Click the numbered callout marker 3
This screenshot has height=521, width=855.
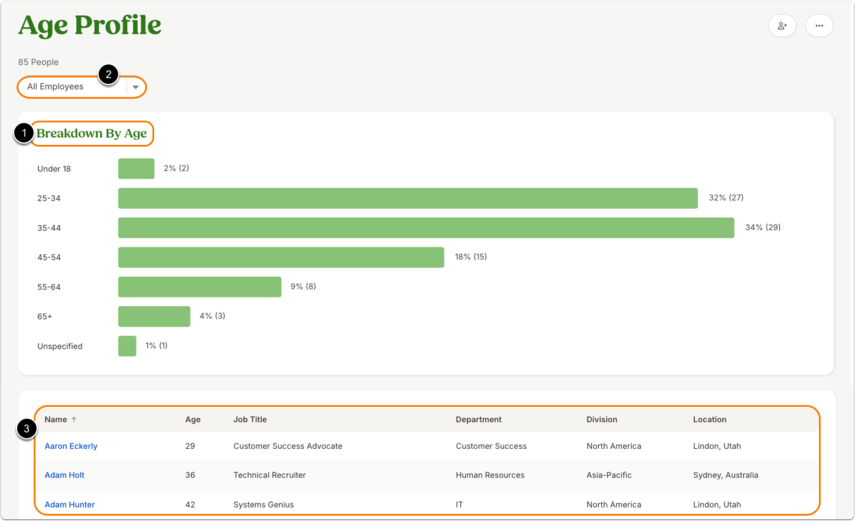click(x=27, y=429)
